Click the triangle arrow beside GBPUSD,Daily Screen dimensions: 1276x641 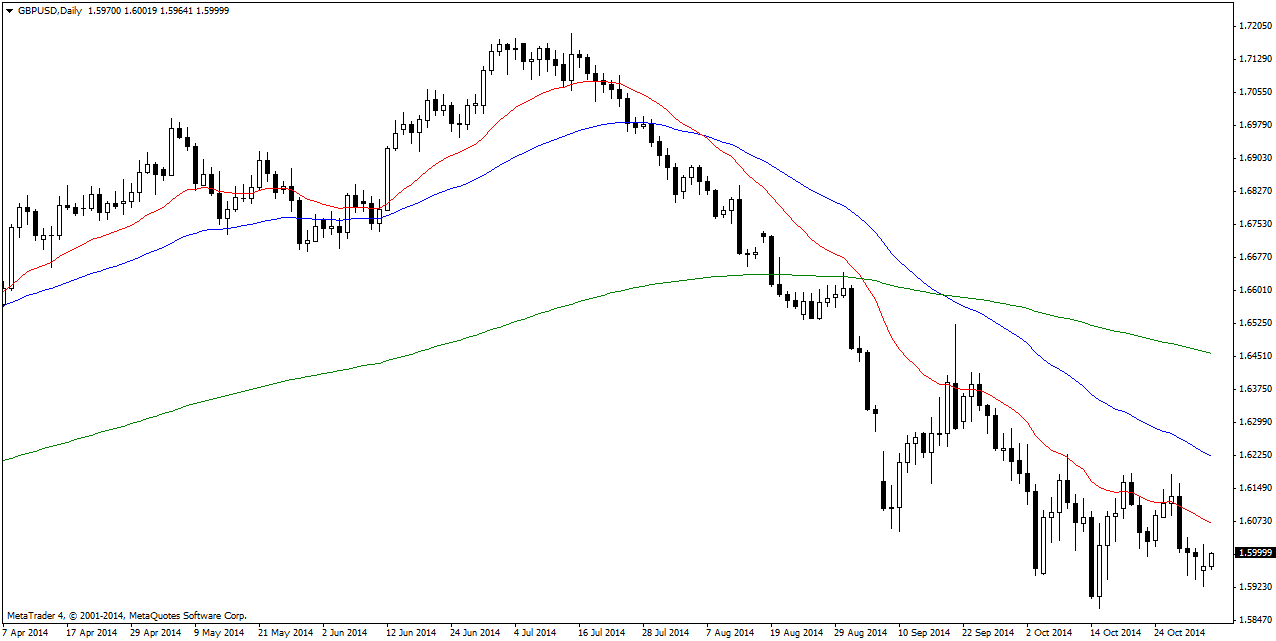point(9,8)
